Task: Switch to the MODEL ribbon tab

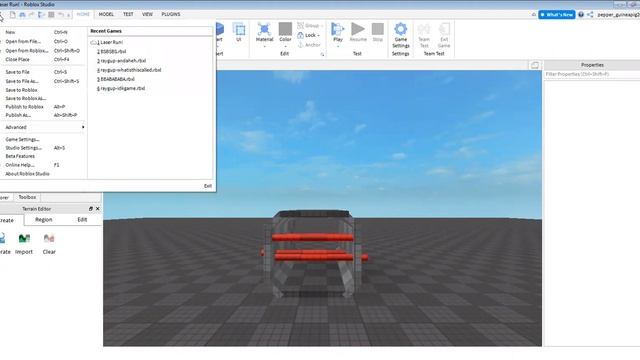Action: [106, 14]
